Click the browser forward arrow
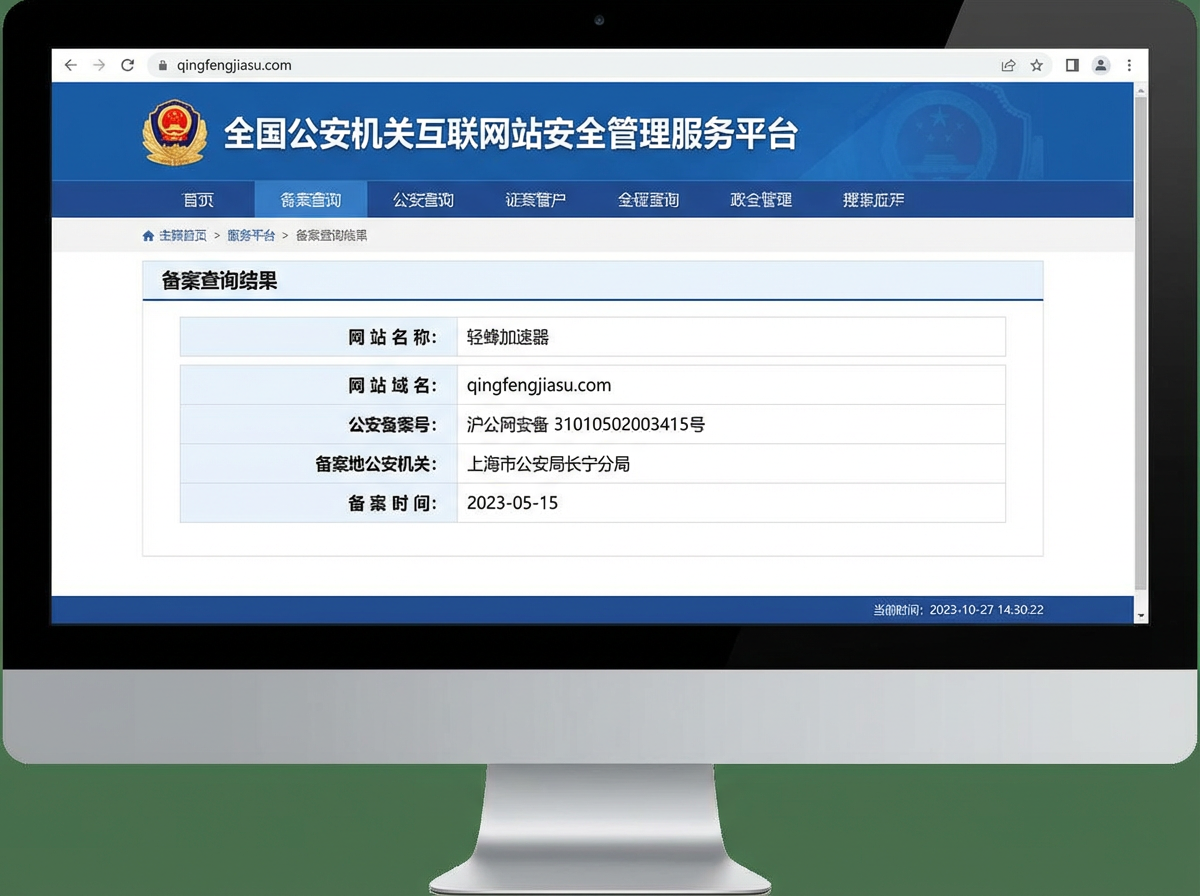Screen dimensions: 1200x896 [97, 64]
